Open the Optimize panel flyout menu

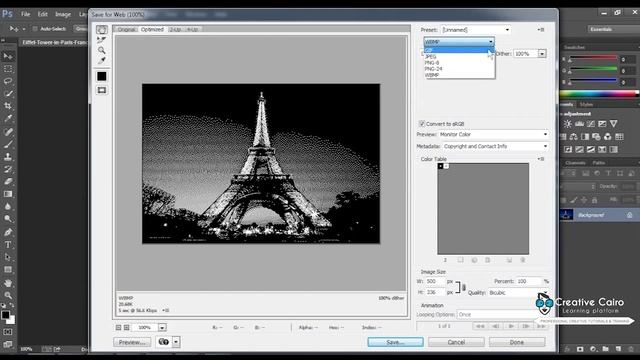click(541, 30)
